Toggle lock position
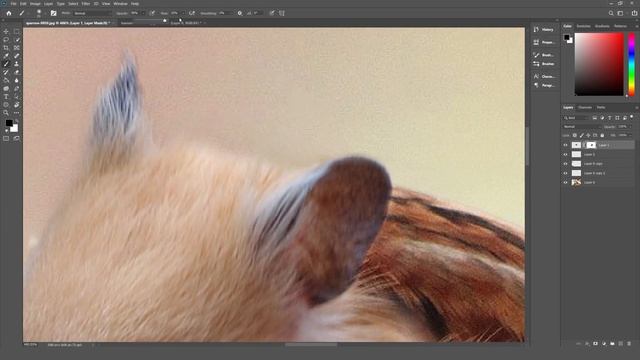Viewport: 640px width, 360px height. pyautogui.click(x=588, y=135)
